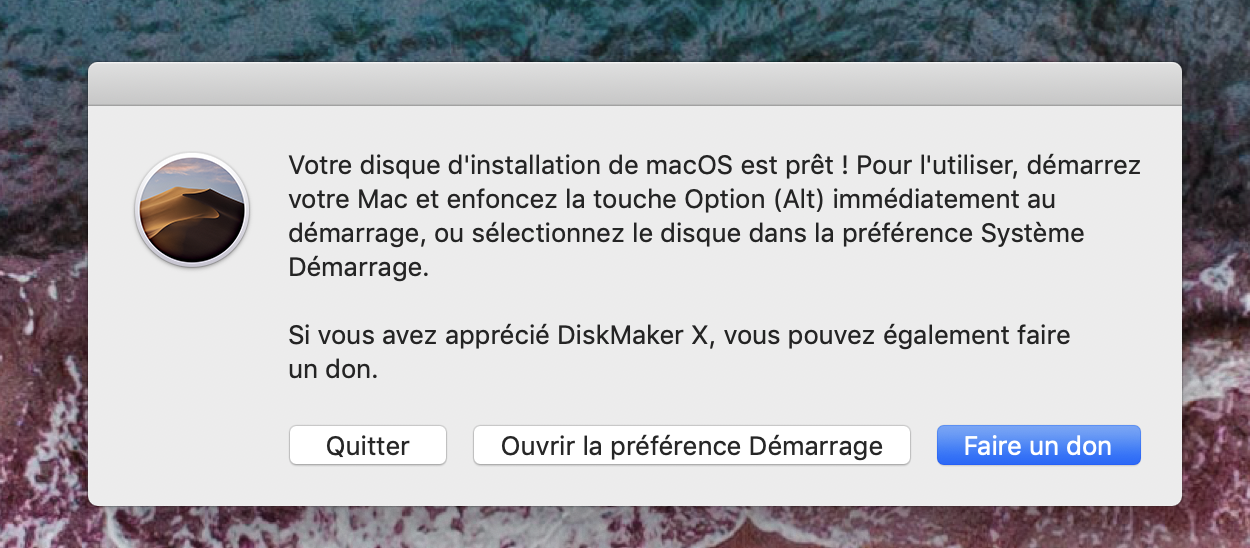Open the Démarrage preference via its button
Viewport: 1250px width, 548px height.
point(691,446)
